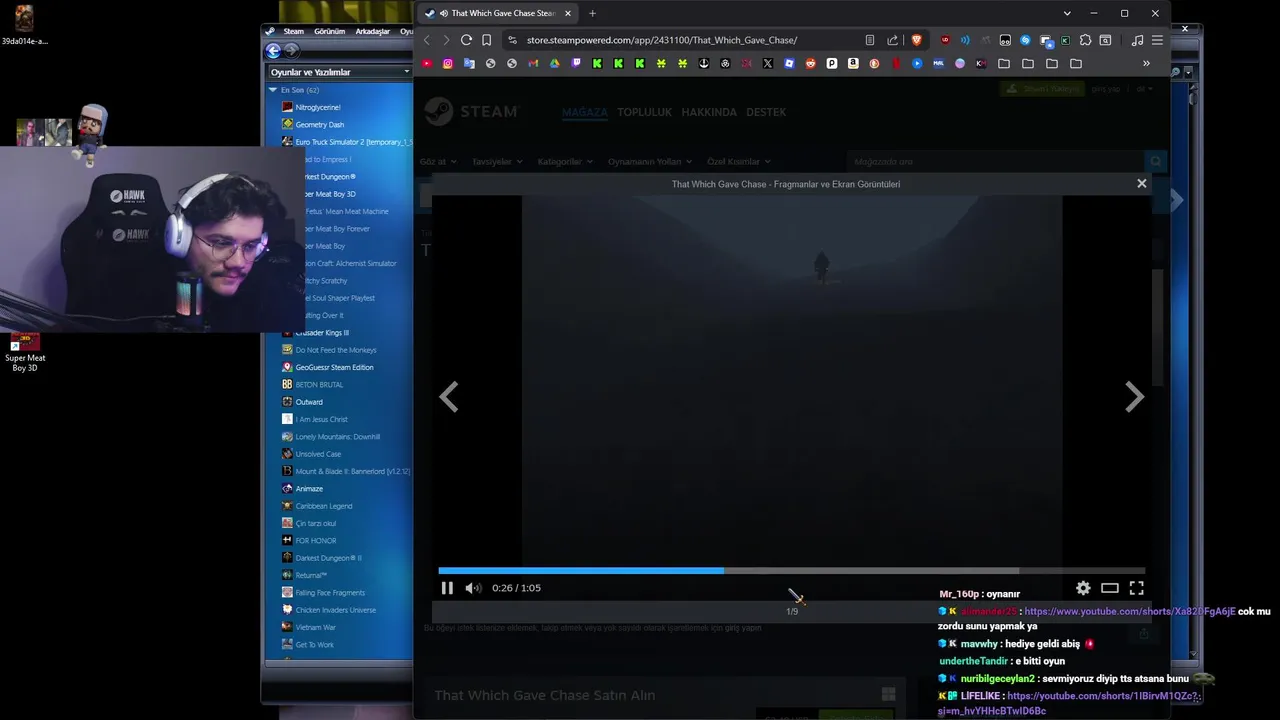Screen dimensions: 1280x720
Task: Expand the Tavsiyeler dropdown
Action: pyautogui.click(x=496, y=161)
